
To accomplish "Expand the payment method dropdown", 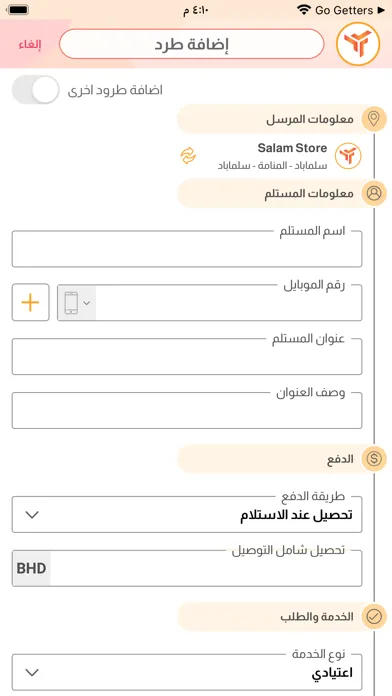I will click(x=187, y=514).
